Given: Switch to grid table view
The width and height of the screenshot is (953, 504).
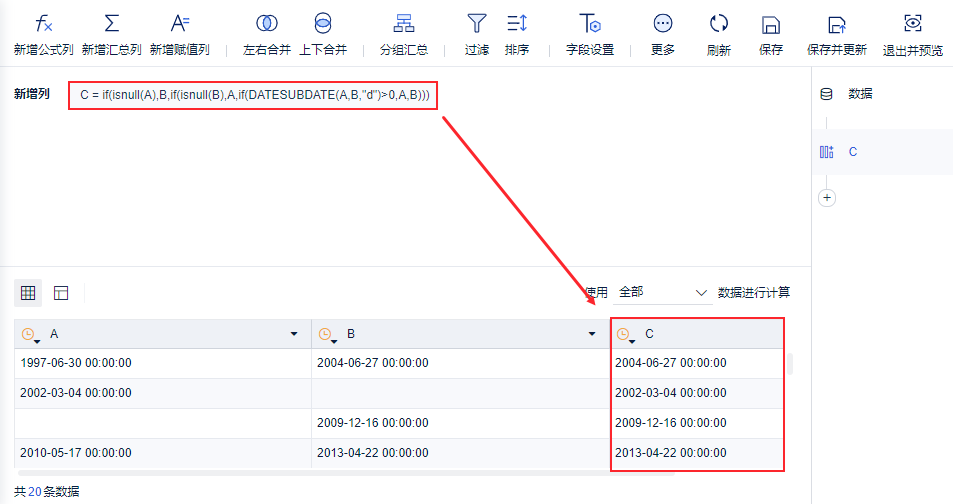Looking at the screenshot, I should coord(28,293).
